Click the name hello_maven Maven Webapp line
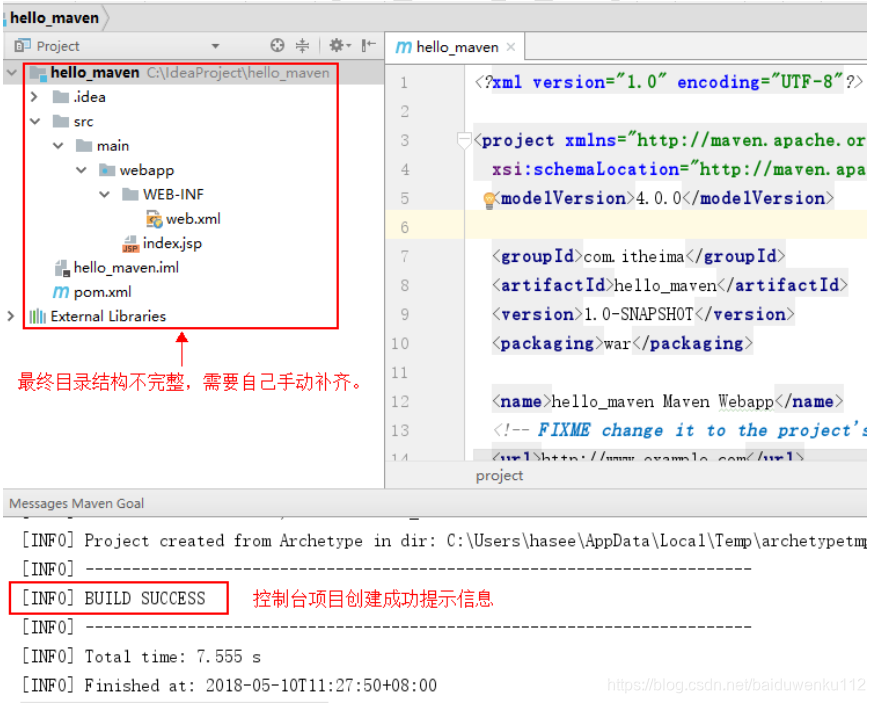 [667, 402]
